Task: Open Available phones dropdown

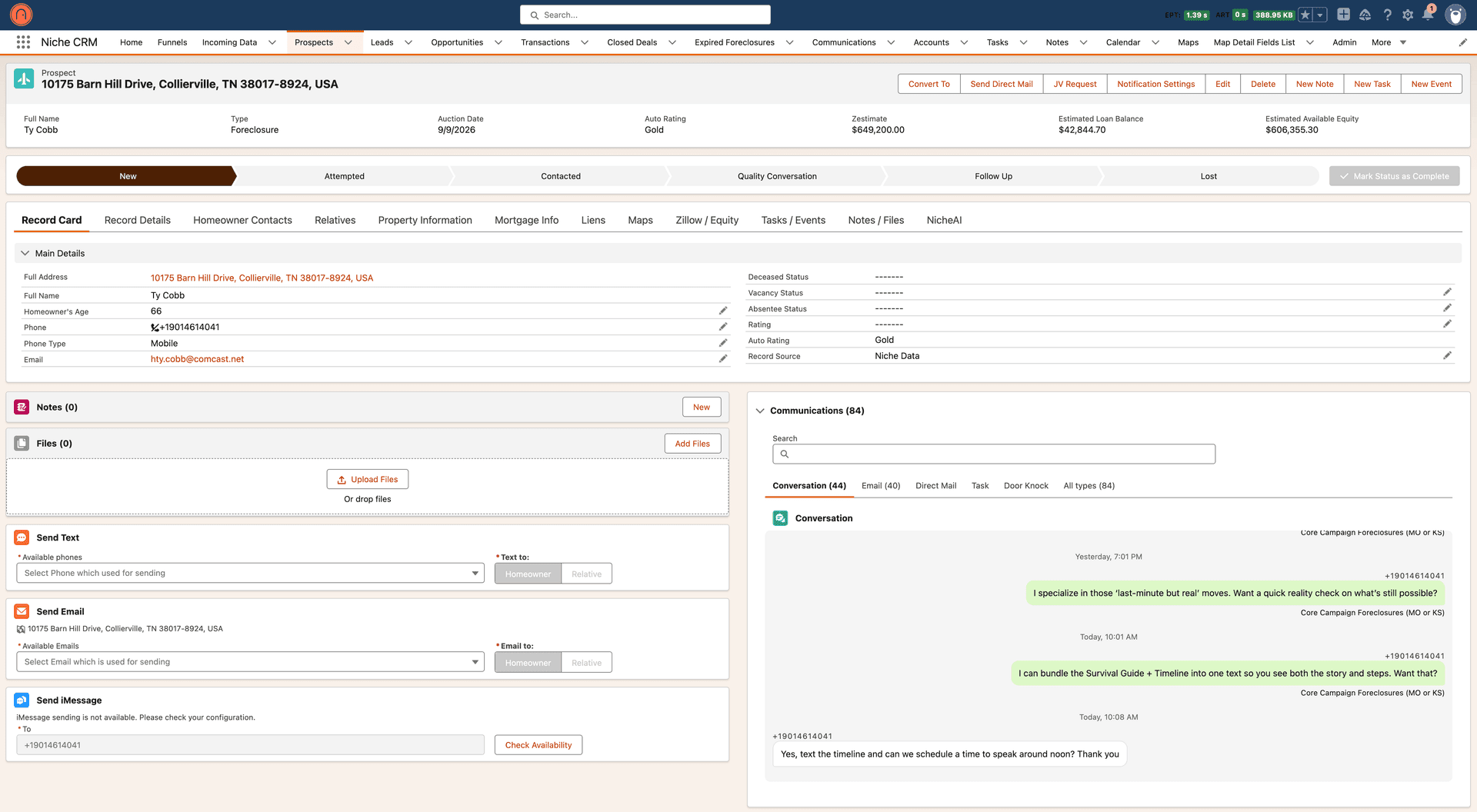Action: click(250, 573)
